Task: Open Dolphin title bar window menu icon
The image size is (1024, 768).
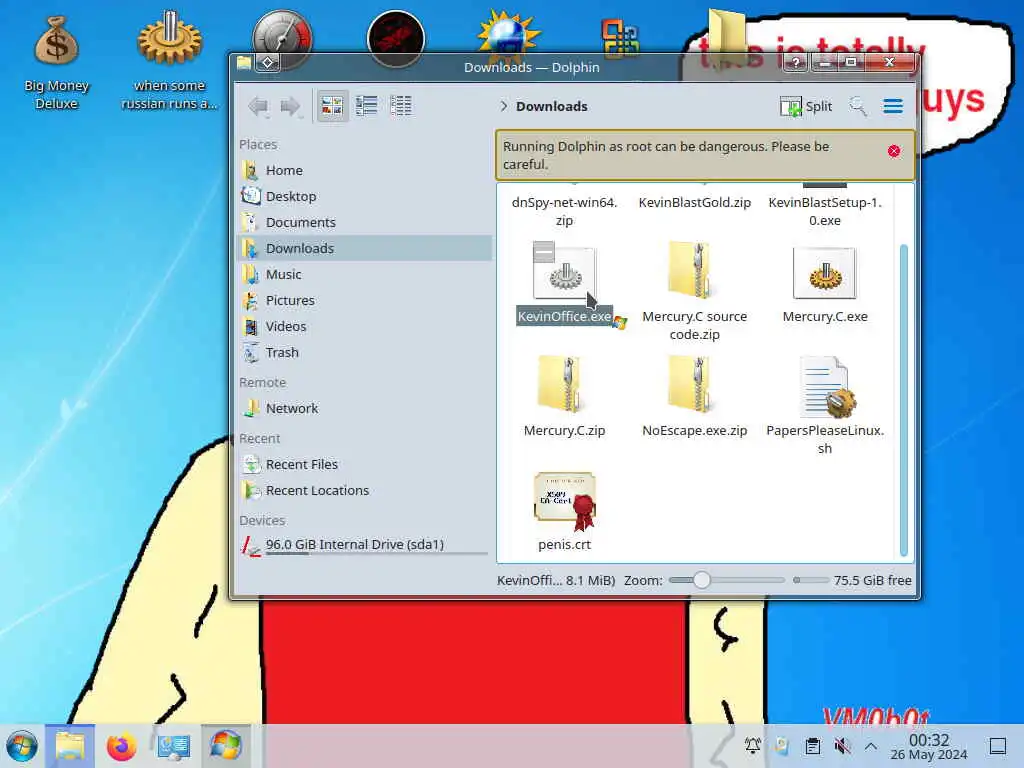Action: pyautogui.click(x=244, y=63)
